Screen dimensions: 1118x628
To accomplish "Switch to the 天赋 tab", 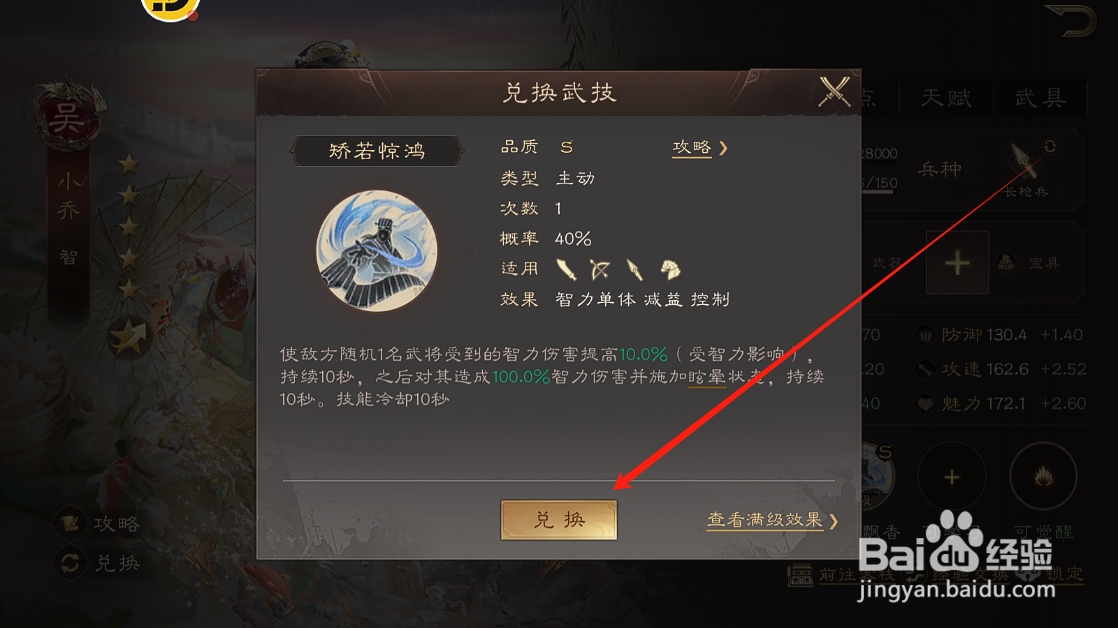I will click(x=946, y=98).
